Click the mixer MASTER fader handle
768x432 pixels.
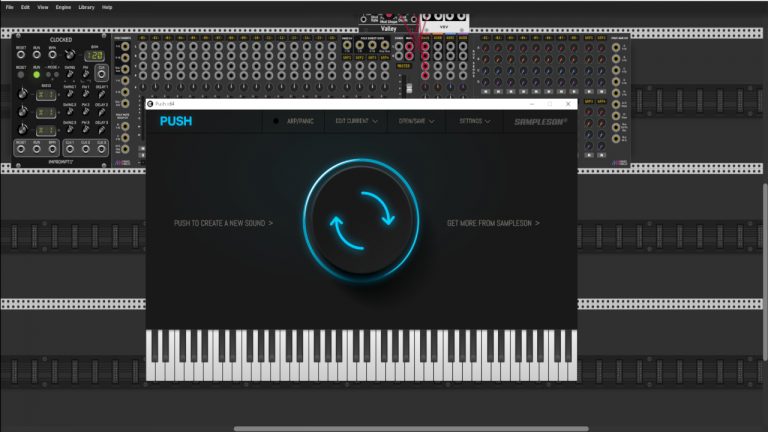[x=409, y=88]
